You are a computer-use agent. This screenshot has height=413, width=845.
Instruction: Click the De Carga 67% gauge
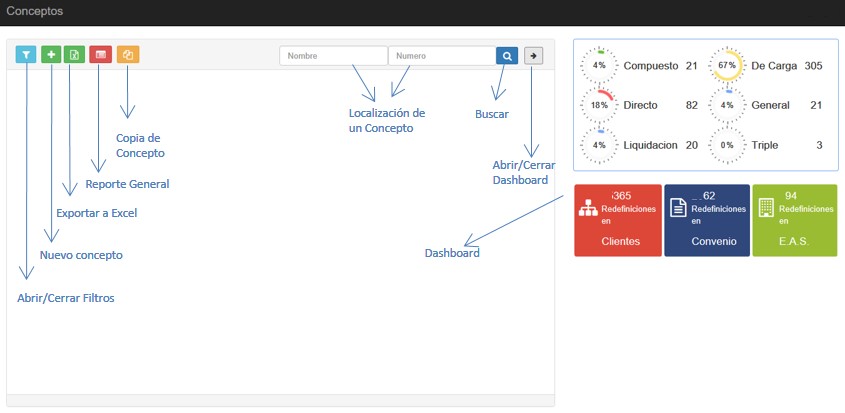pyautogui.click(x=727, y=65)
